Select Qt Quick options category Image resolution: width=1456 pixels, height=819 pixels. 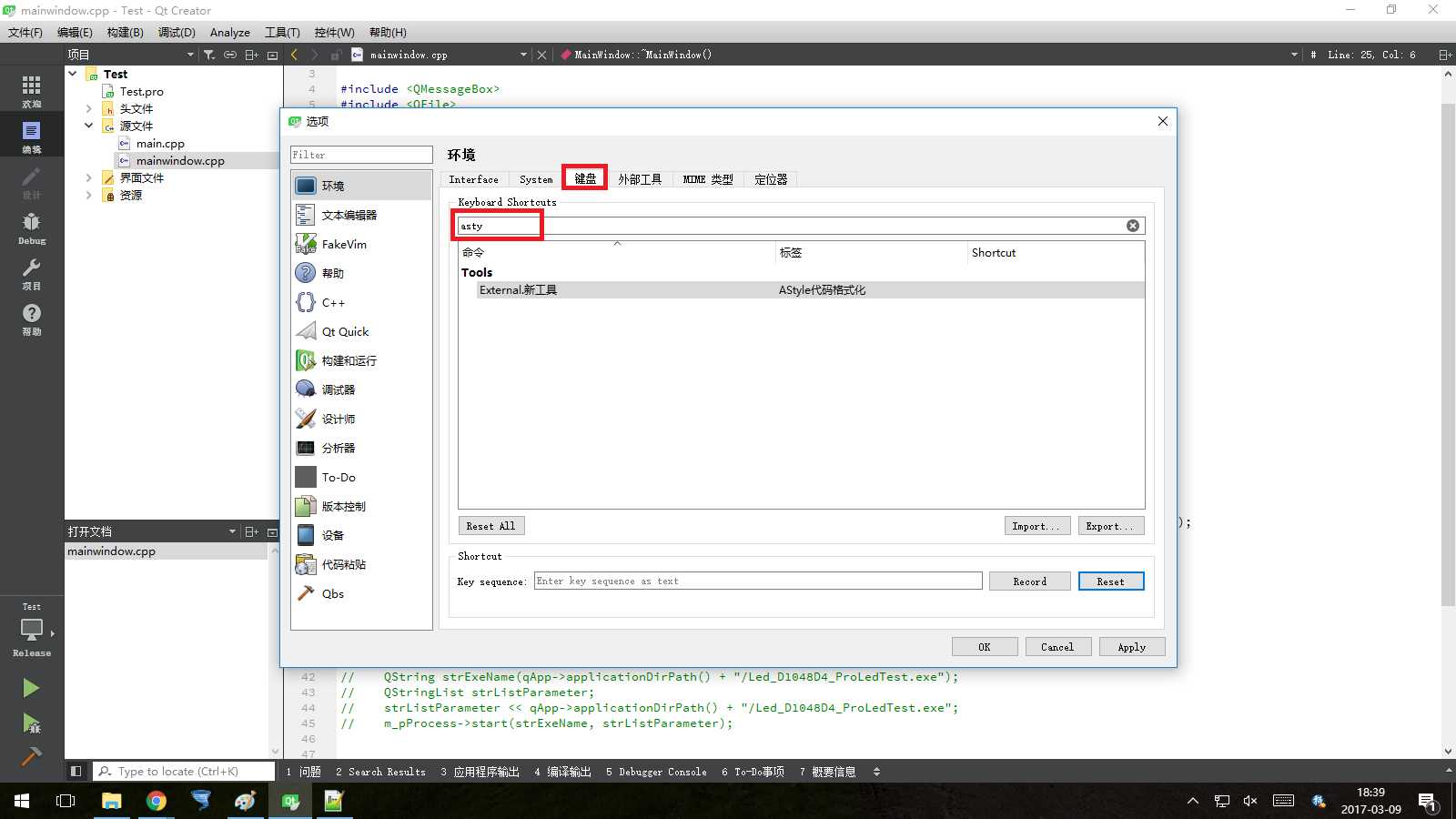tap(361, 331)
